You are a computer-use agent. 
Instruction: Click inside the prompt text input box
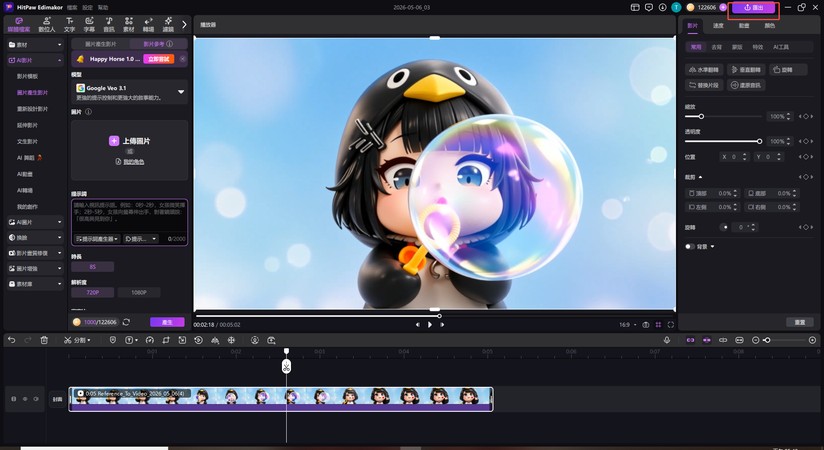click(x=129, y=216)
